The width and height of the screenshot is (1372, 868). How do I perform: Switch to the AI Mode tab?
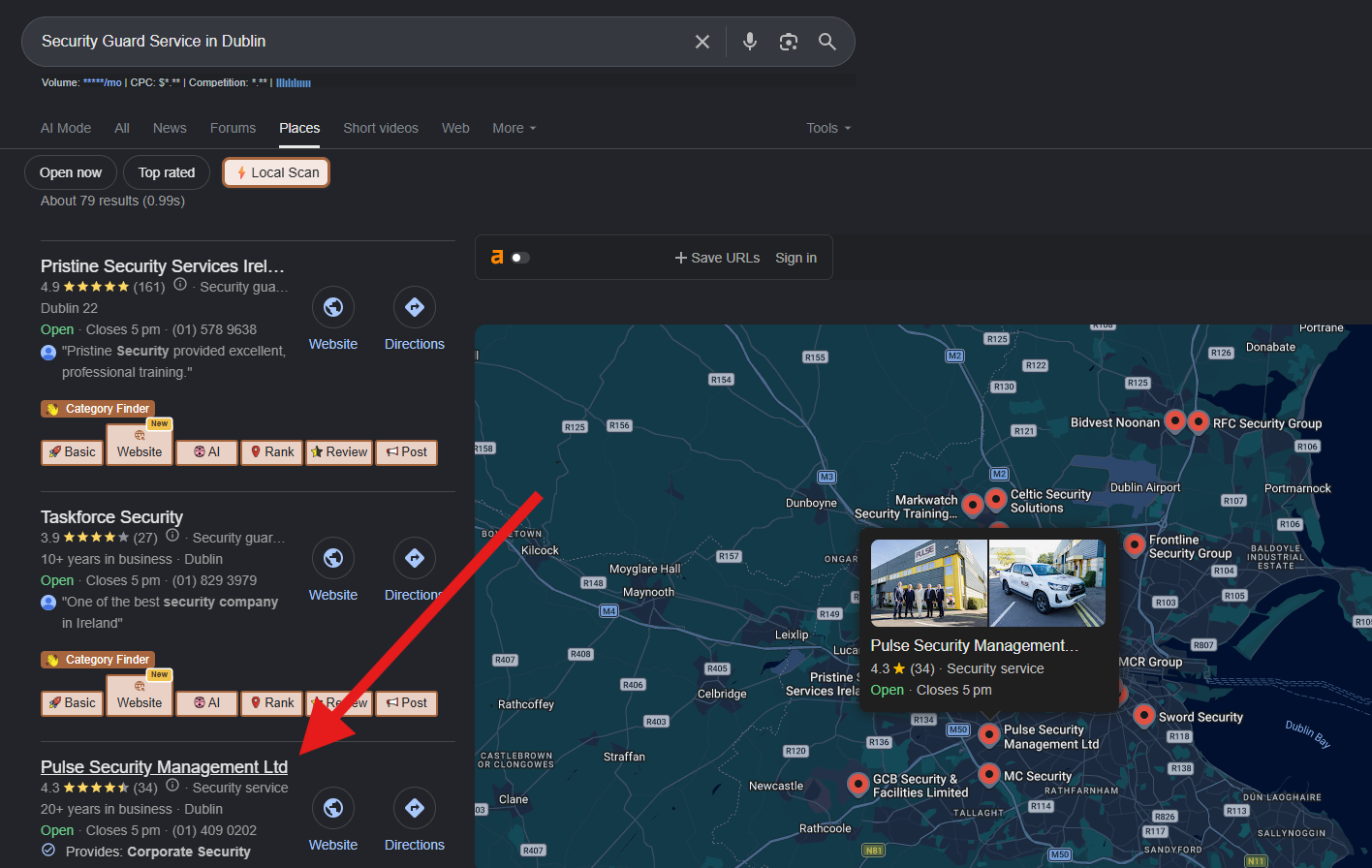click(x=66, y=128)
